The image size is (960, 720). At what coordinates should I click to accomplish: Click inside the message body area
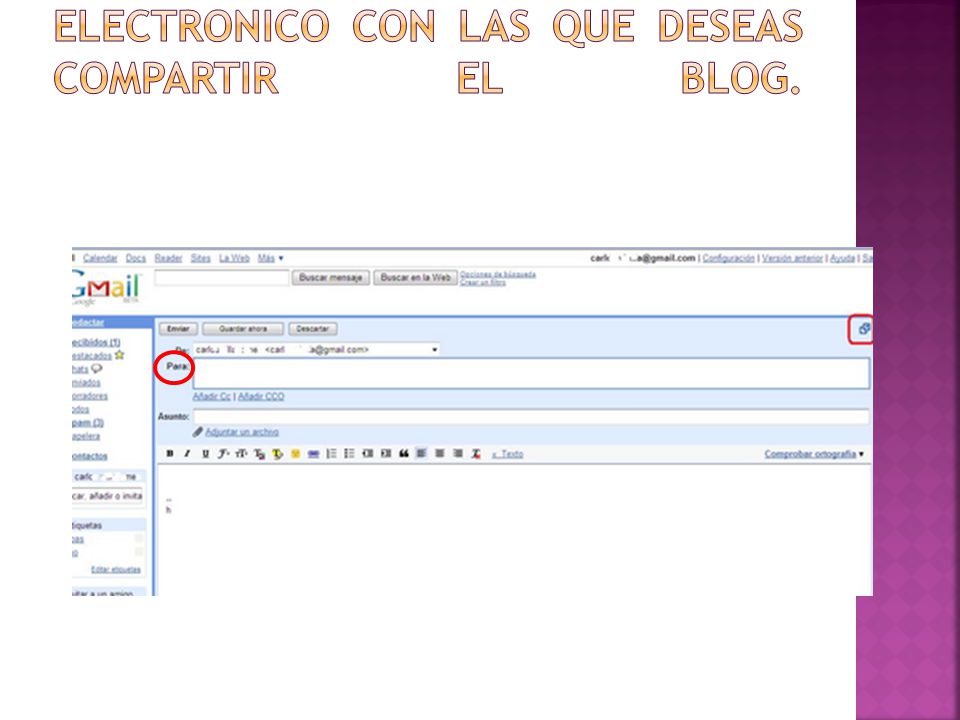[x=514, y=530]
